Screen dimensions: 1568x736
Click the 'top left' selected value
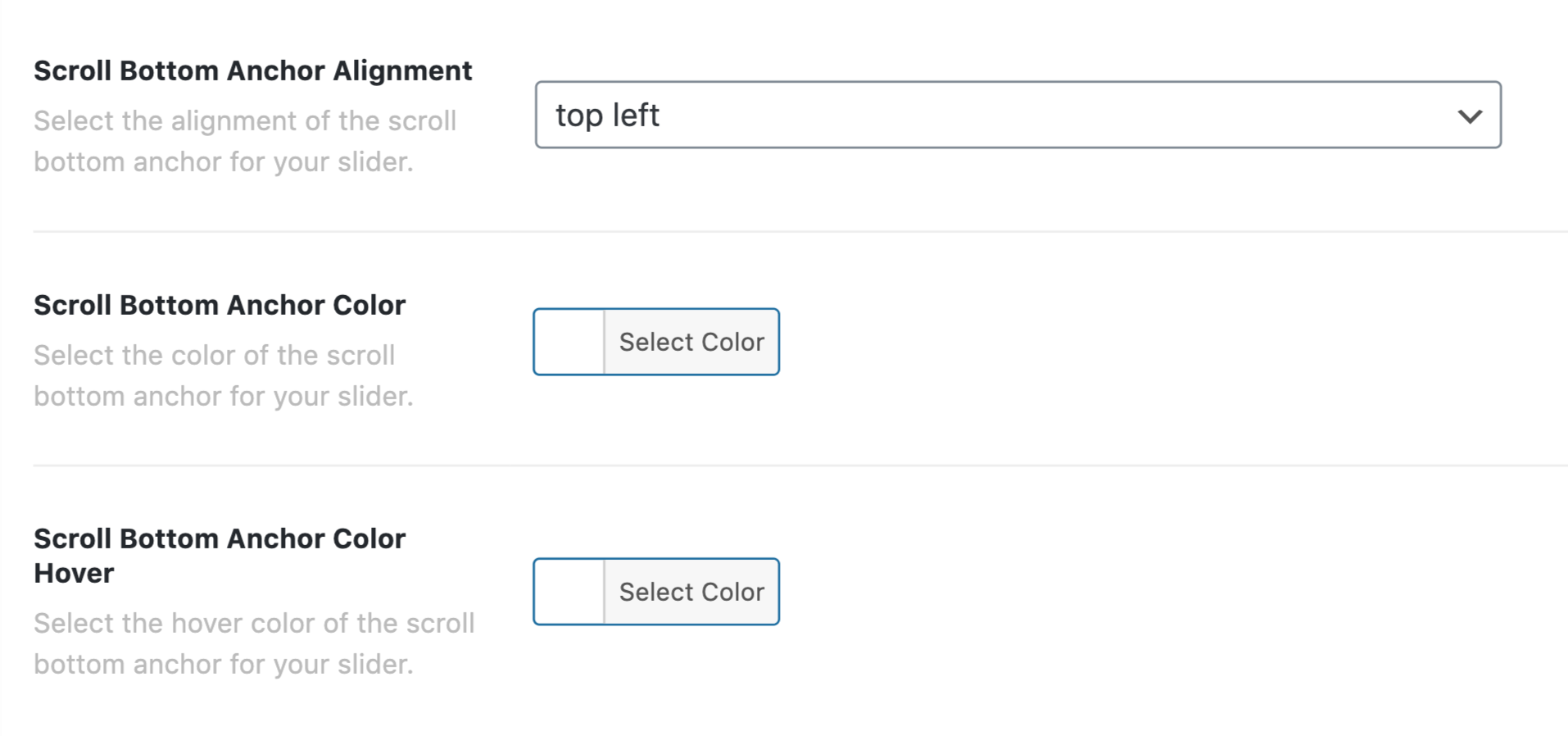608,115
